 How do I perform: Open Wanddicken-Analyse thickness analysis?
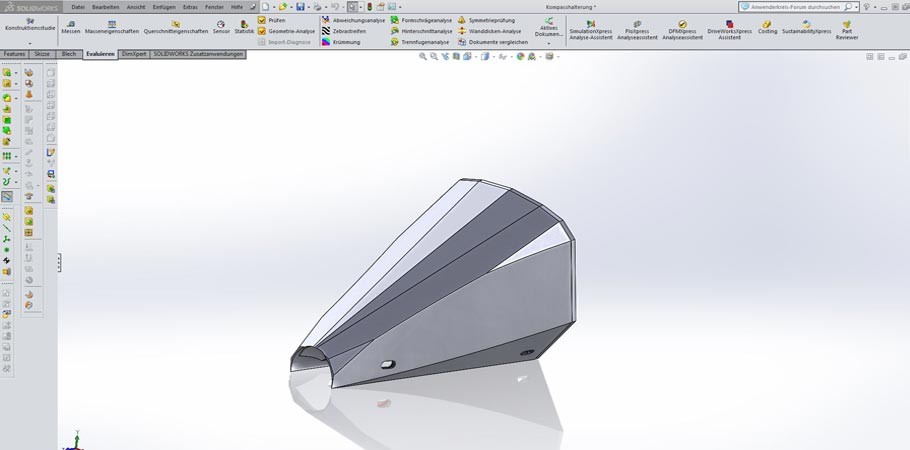[x=489, y=31]
